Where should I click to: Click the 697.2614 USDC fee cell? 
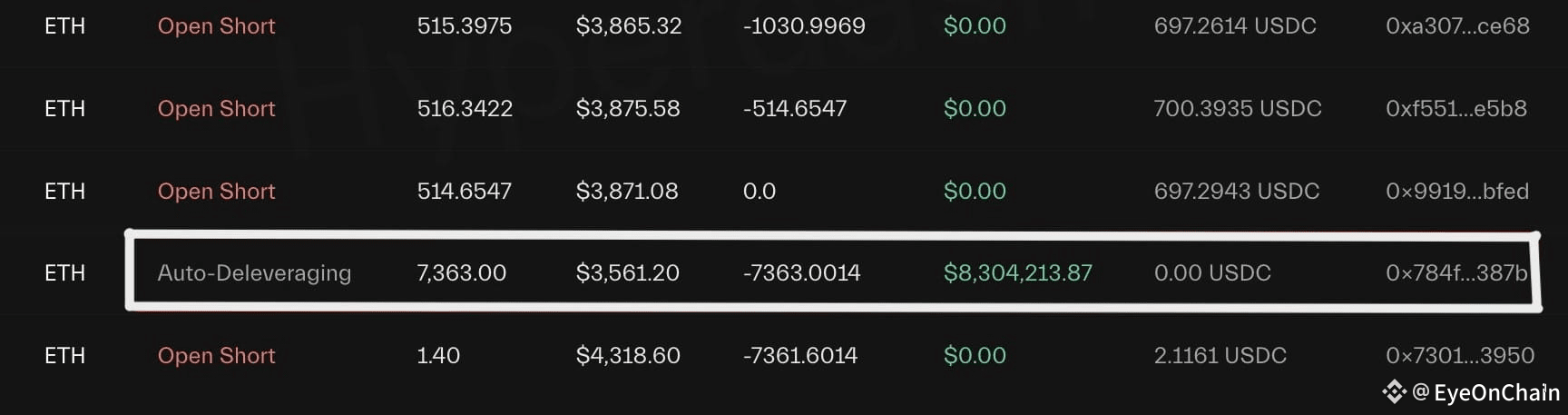point(1234,26)
